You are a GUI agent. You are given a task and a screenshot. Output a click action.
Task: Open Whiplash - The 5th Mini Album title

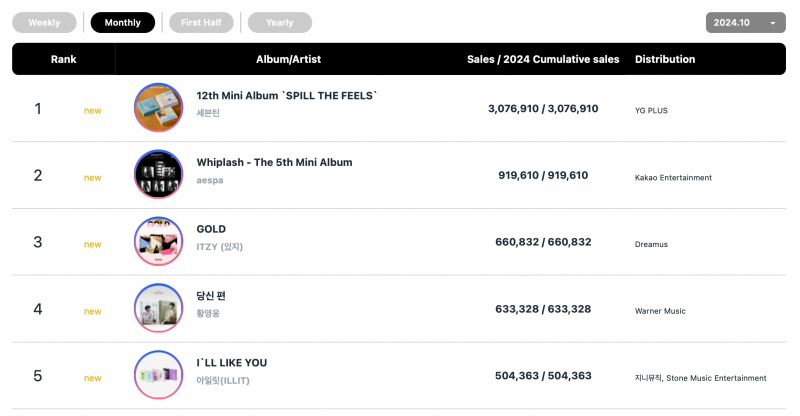274,162
